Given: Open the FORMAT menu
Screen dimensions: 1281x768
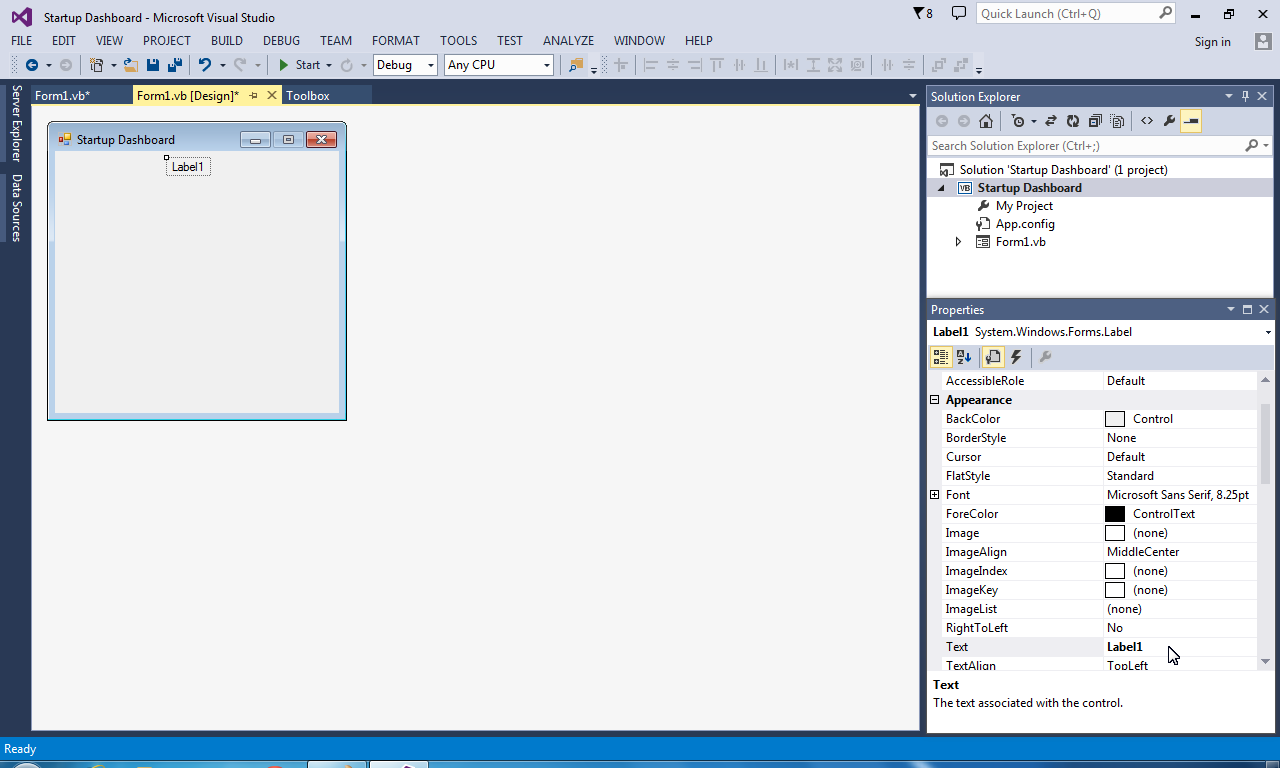Looking at the screenshot, I should point(396,41).
